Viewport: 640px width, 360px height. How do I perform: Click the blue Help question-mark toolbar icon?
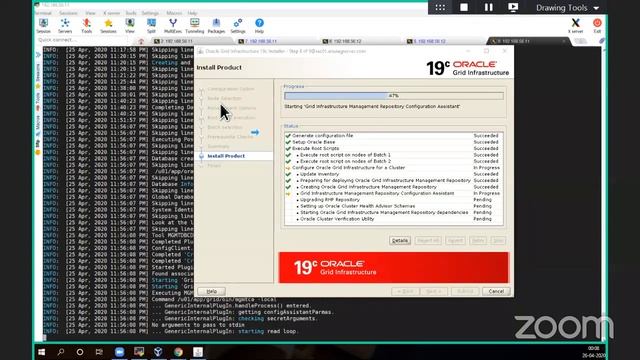259,26
